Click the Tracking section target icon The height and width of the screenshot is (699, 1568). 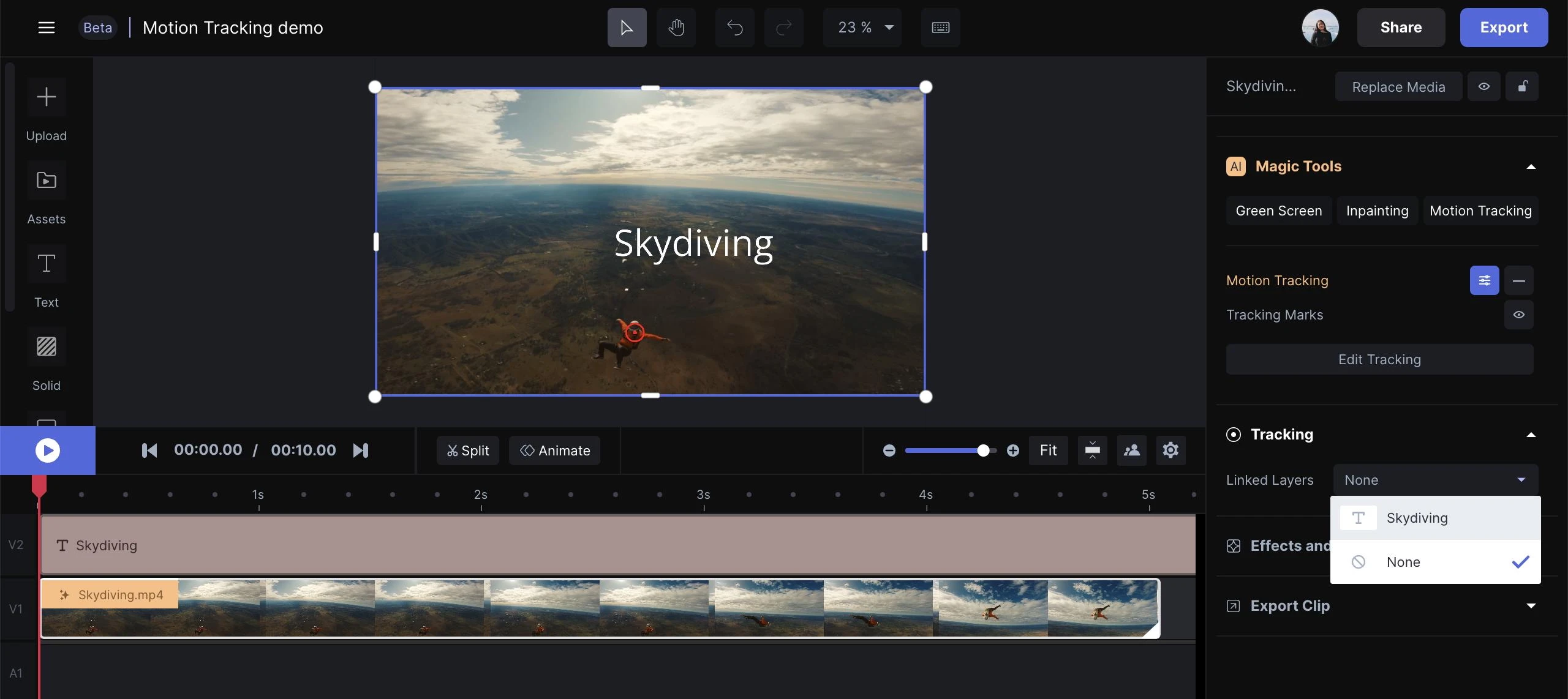point(1234,435)
